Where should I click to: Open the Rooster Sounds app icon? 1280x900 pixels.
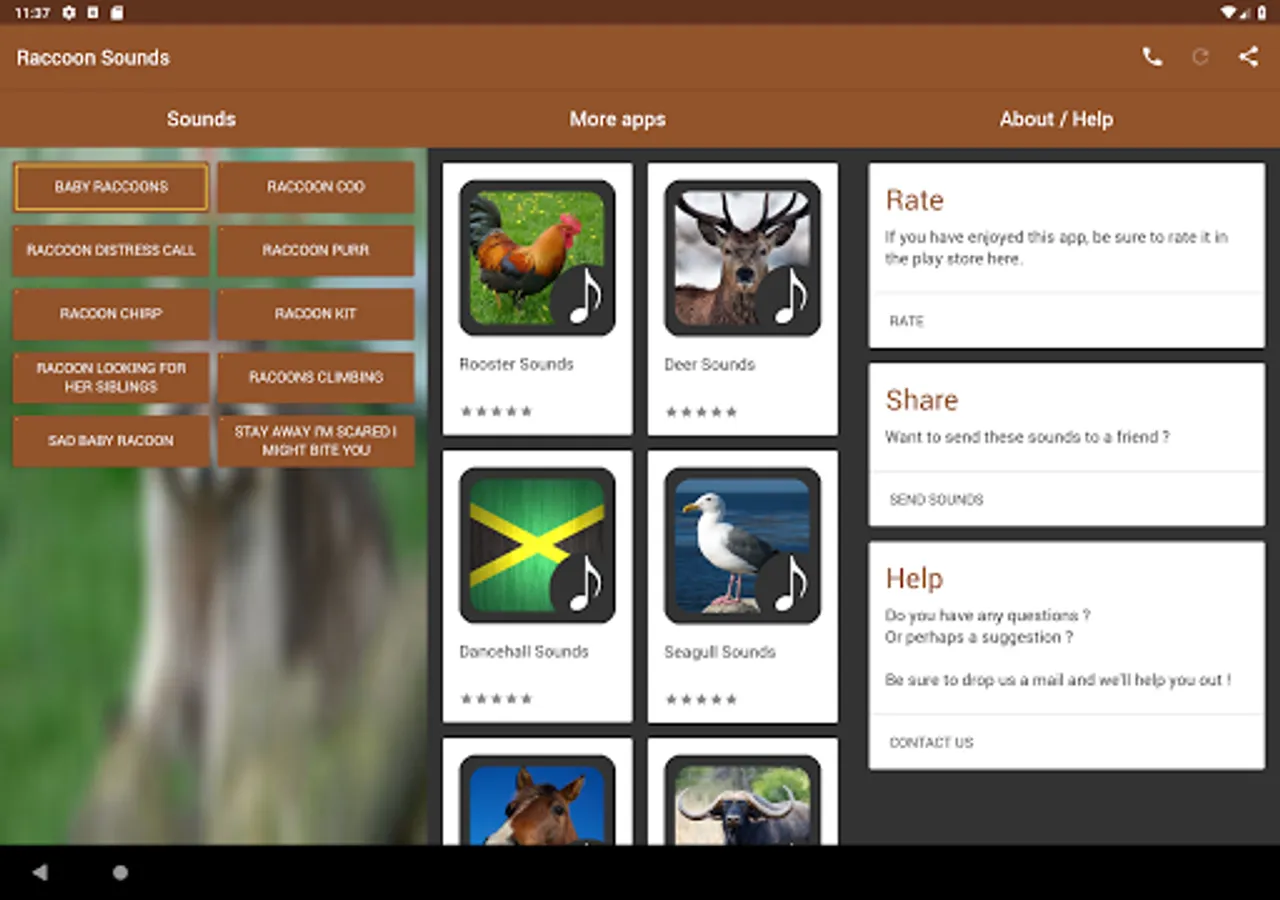(x=537, y=258)
